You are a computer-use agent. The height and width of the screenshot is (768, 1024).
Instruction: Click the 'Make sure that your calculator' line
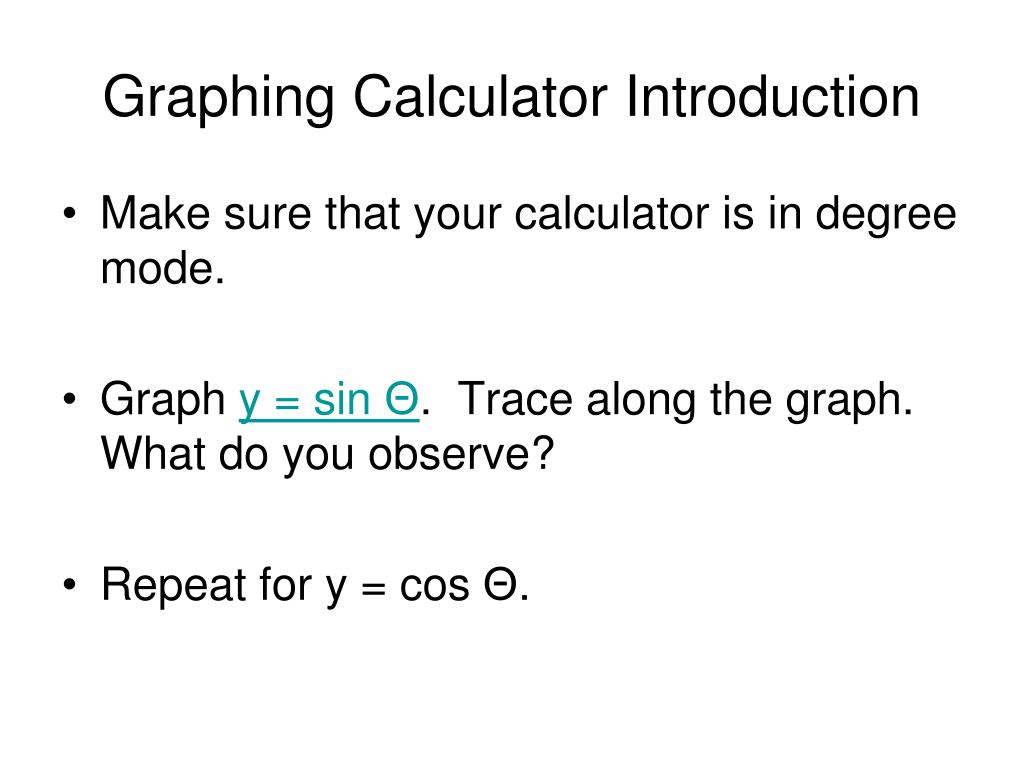tap(528, 214)
